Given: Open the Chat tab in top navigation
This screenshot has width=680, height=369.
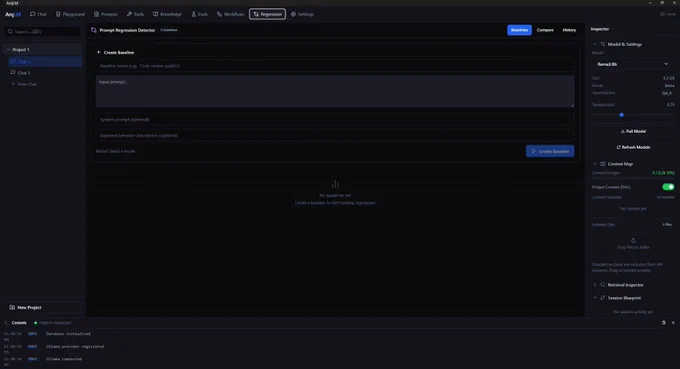Looking at the screenshot, I should (x=38, y=14).
